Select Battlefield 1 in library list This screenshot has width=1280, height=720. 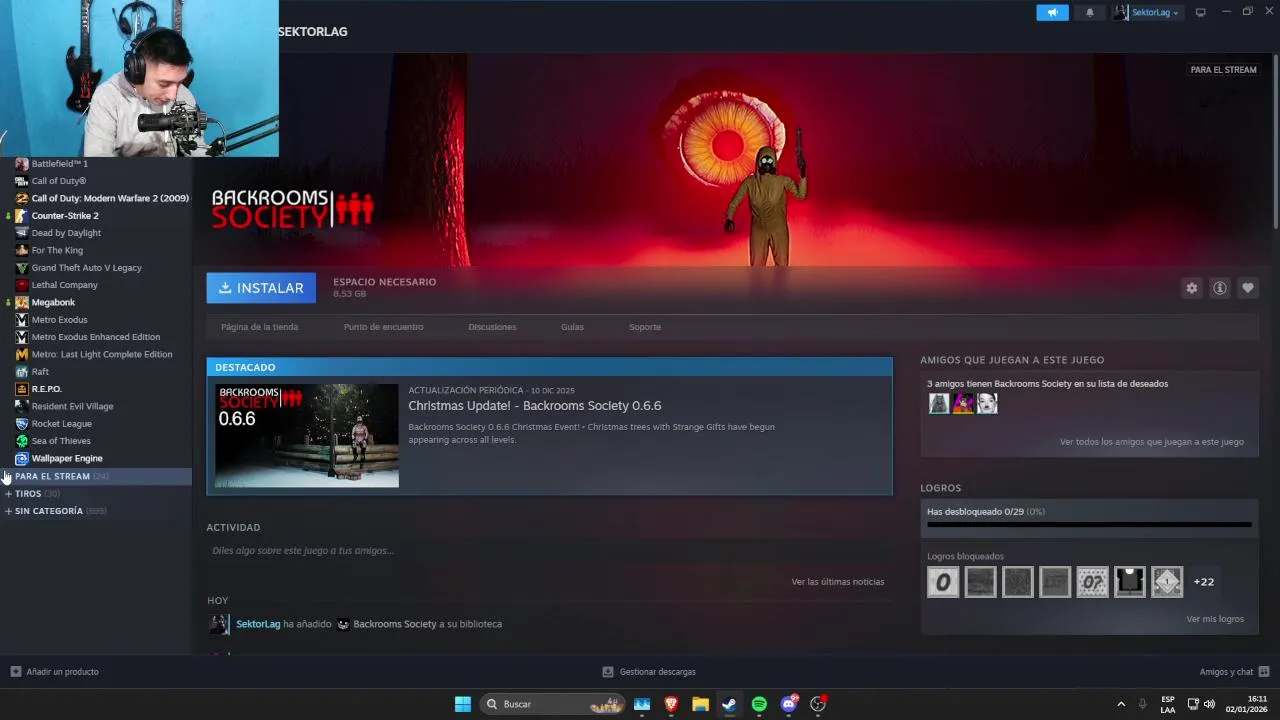pos(60,164)
